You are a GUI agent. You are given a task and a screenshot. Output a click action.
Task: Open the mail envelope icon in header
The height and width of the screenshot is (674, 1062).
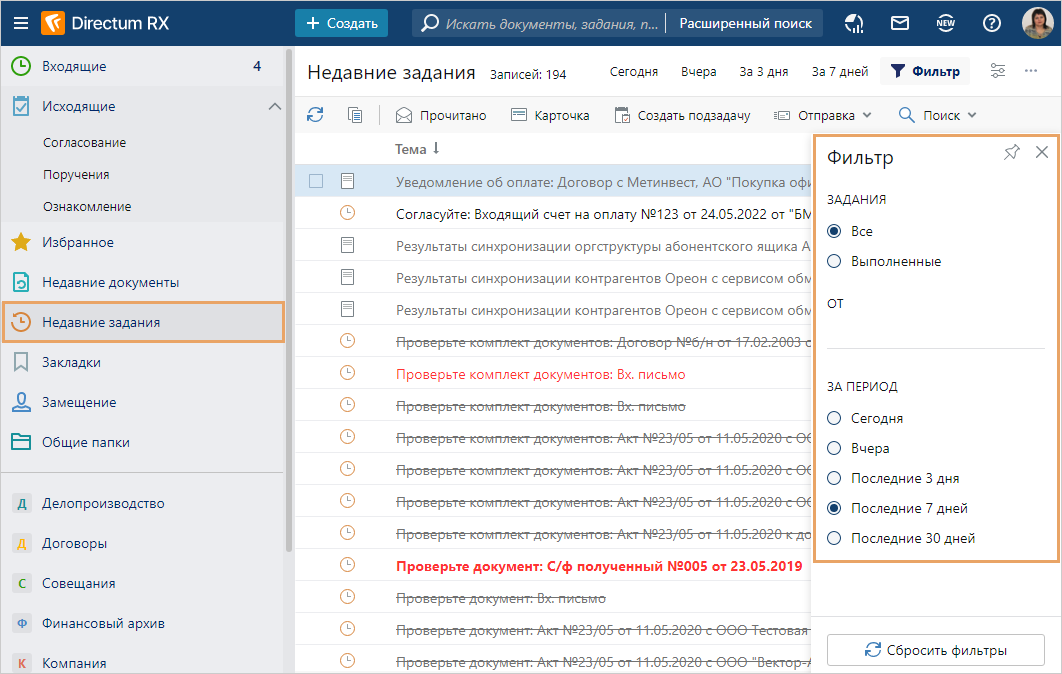point(900,23)
